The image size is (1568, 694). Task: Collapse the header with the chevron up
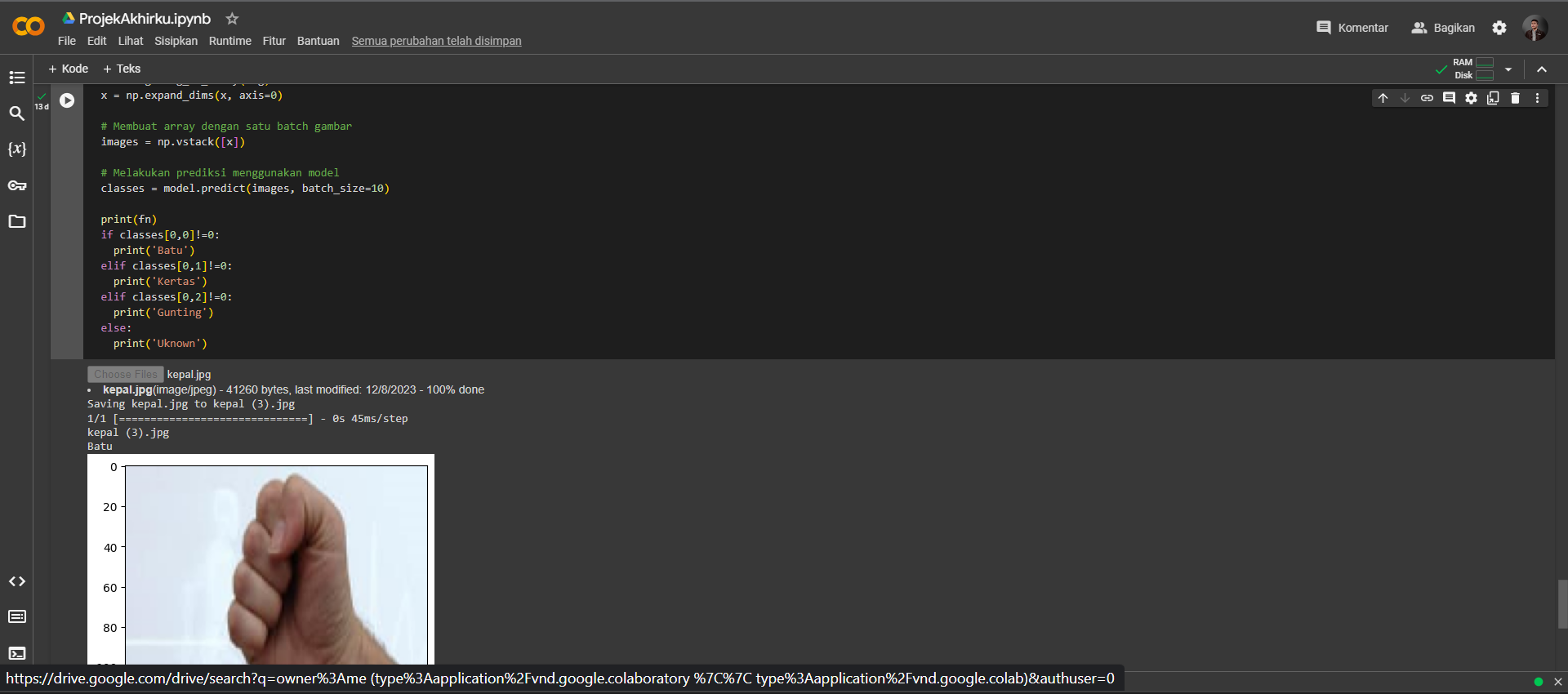pos(1542,69)
